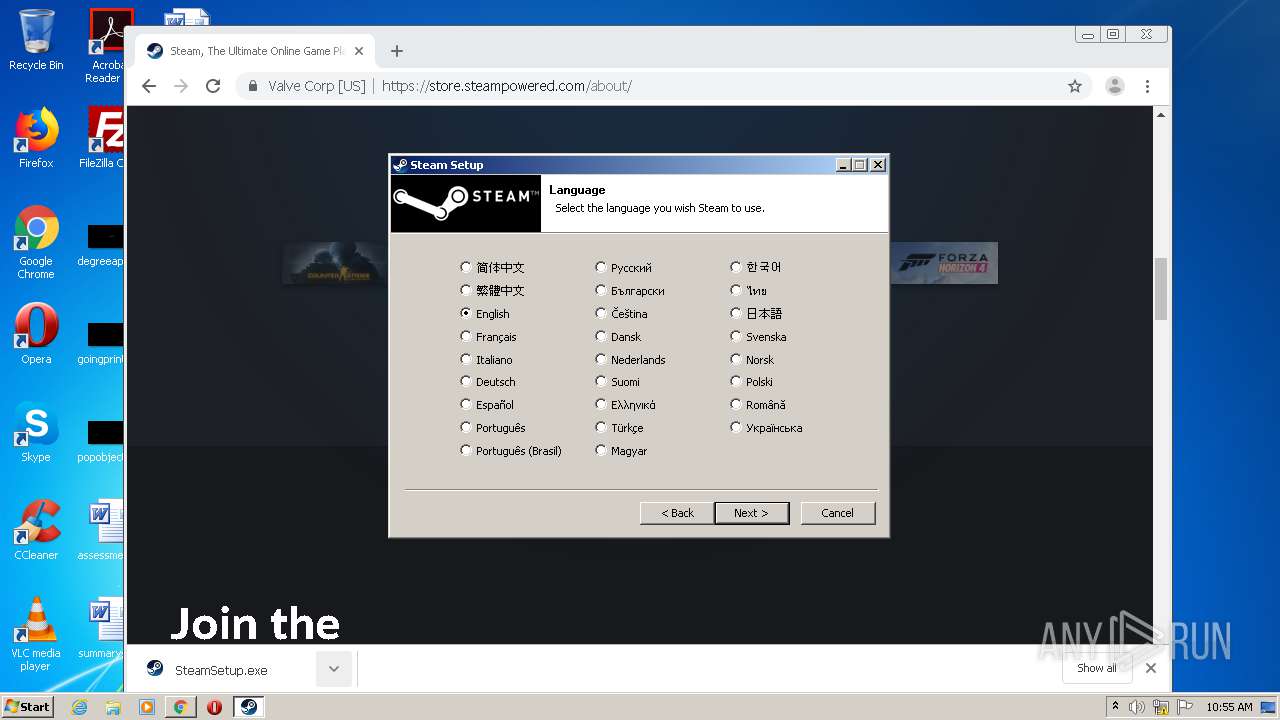Select the Čeština radio button
The image size is (1280, 720).
coord(601,313)
